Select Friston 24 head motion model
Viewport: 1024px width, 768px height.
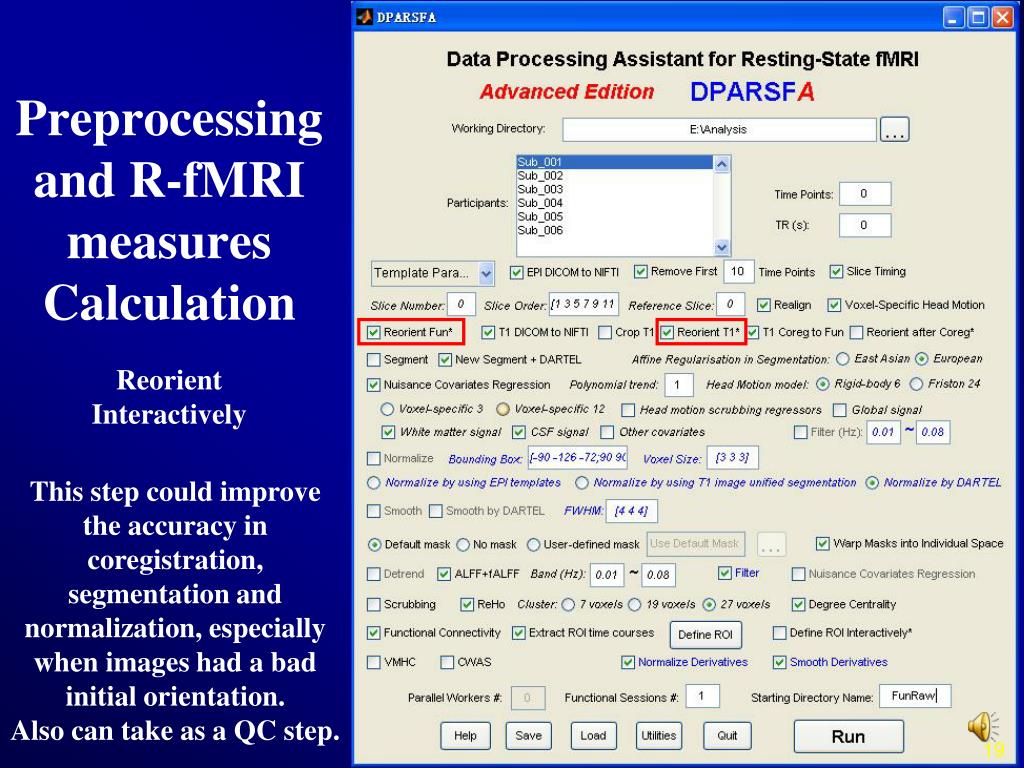[x=916, y=384]
